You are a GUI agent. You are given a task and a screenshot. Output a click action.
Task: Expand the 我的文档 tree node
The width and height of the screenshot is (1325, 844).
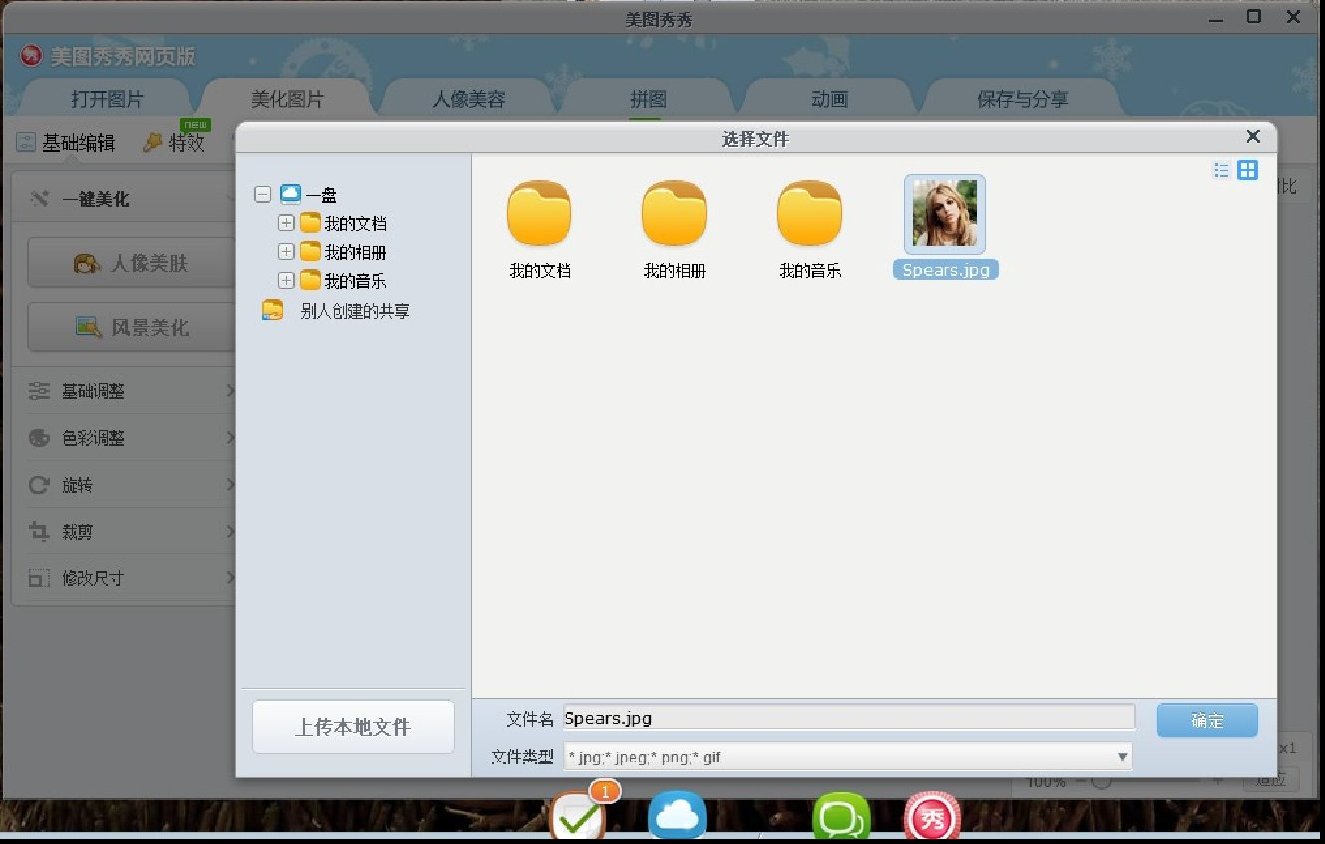(286, 223)
